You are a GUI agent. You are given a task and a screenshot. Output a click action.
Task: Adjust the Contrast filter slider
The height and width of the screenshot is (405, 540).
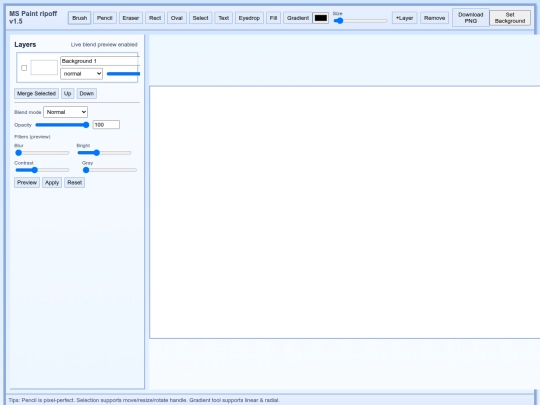pyautogui.click(x=42, y=170)
